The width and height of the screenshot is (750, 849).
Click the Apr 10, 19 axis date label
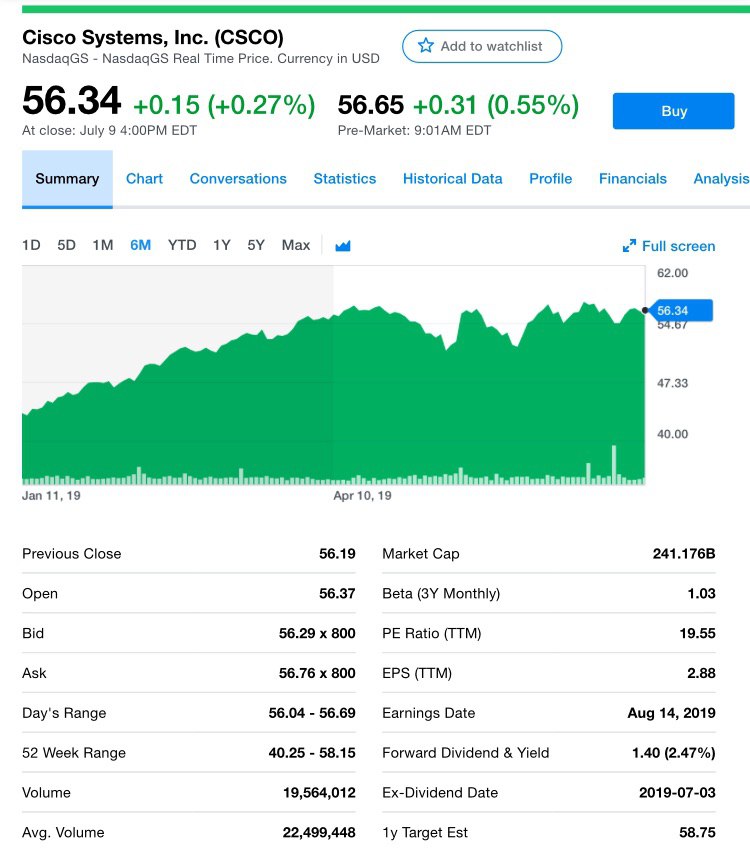tap(362, 495)
